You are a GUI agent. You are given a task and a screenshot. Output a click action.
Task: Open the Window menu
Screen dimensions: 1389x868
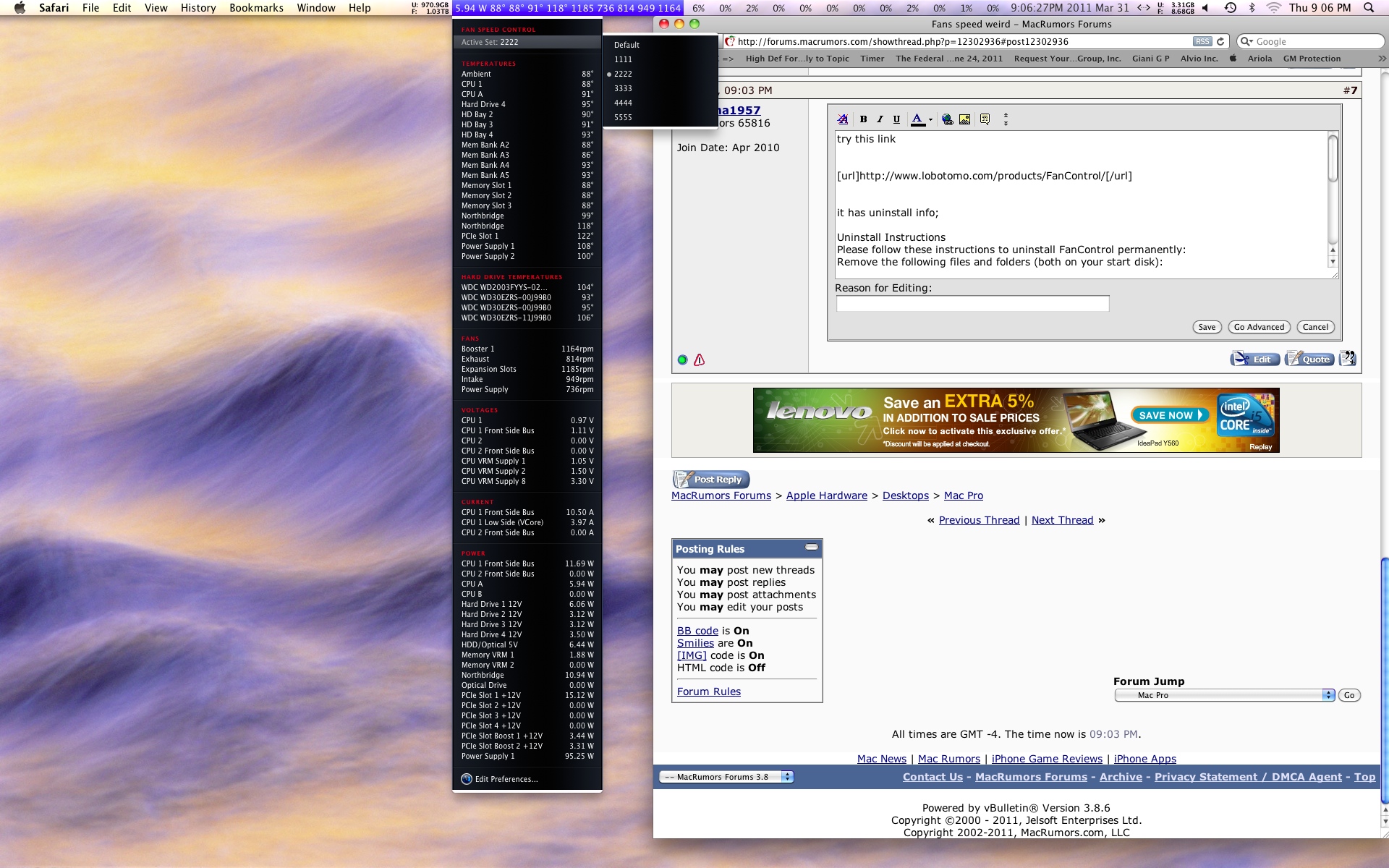[x=316, y=8]
